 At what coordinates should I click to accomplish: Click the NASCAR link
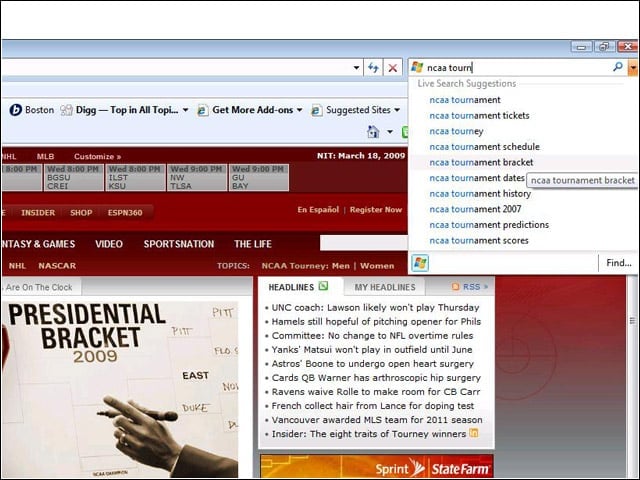[x=57, y=266]
